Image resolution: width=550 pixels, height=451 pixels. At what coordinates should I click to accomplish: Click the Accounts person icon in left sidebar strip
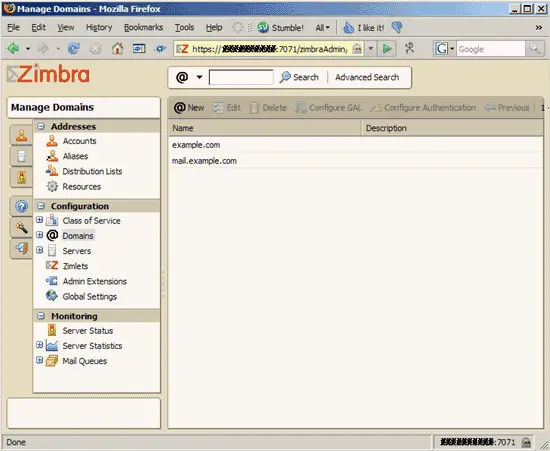point(21,135)
